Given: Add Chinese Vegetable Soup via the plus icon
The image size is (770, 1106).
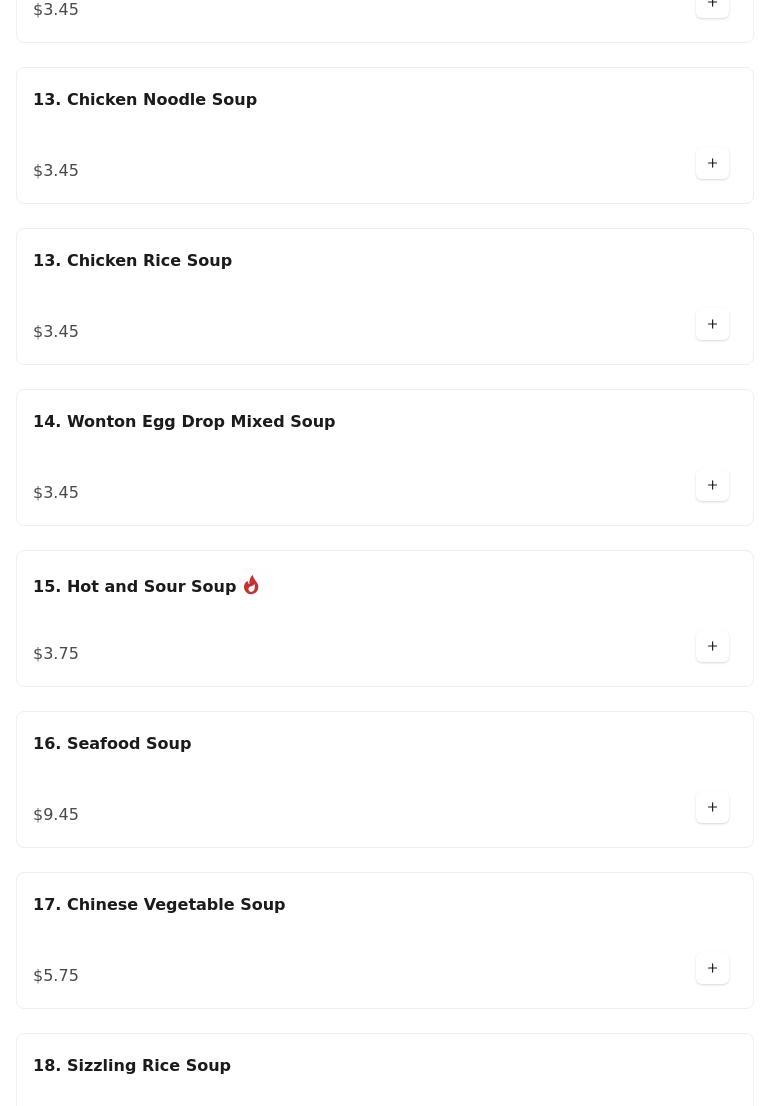Looking at the screenshot, I should point(712,968).
